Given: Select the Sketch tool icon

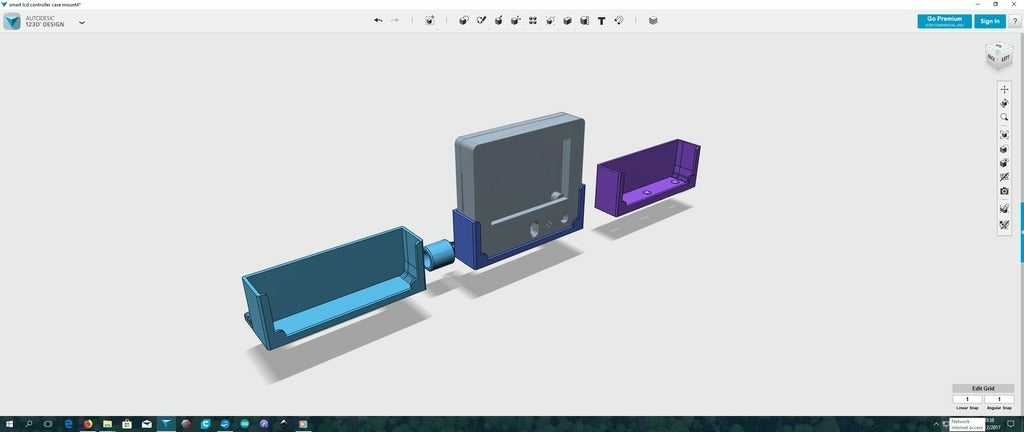Looking at the screenshot, I should [x=481, y=20].
